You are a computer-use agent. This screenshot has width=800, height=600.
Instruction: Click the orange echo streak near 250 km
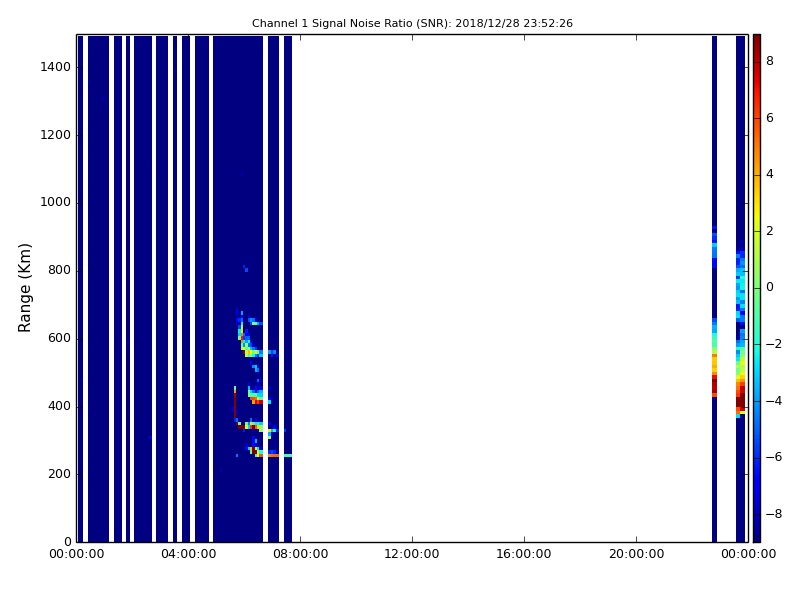272,455
